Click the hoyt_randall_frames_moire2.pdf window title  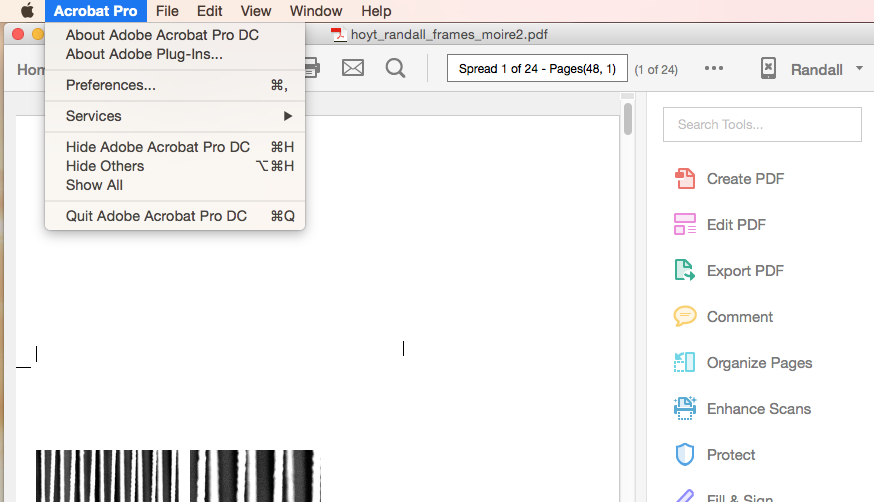pyautogui.click(x=449, y=35)
